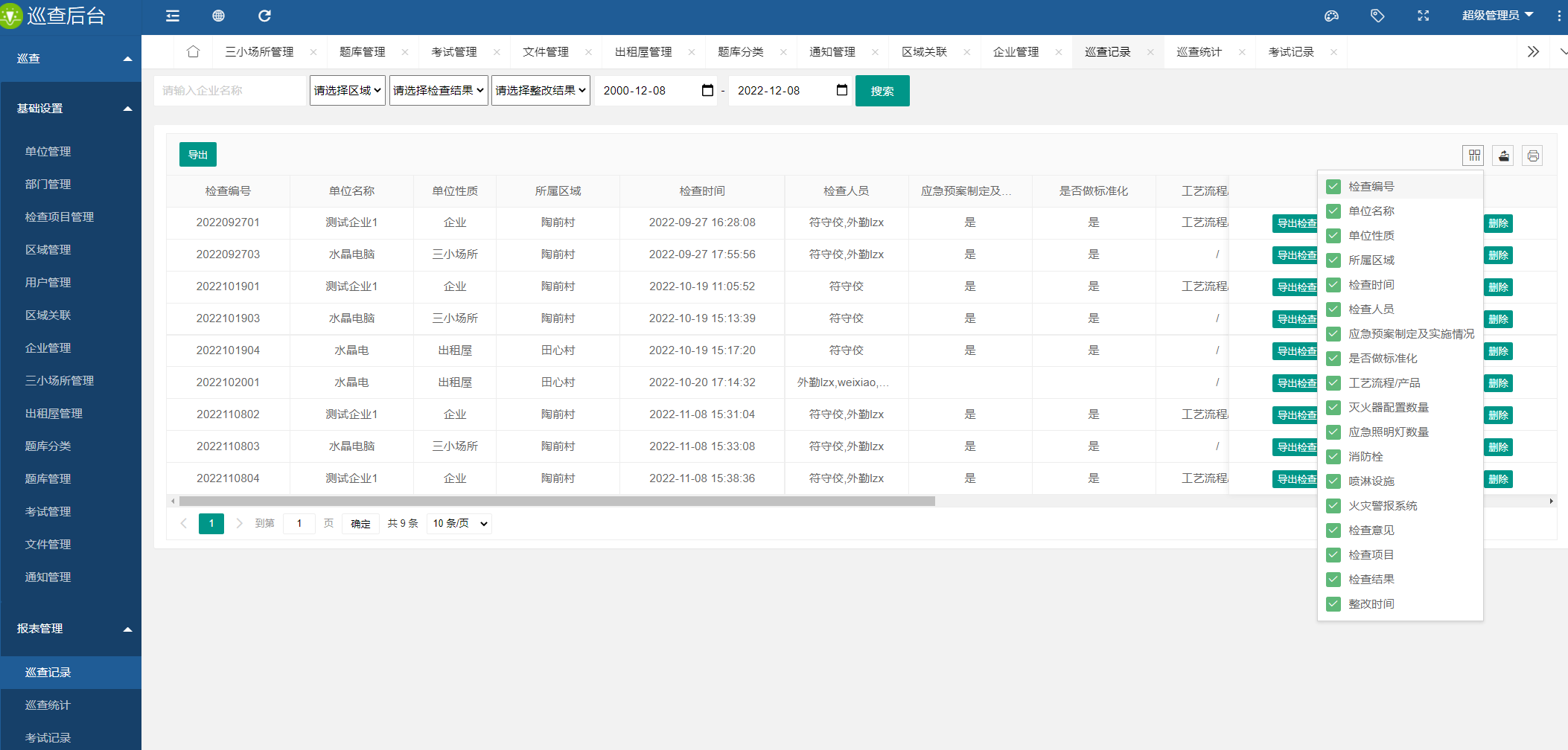Open the language globe icon

pos(218,15)
